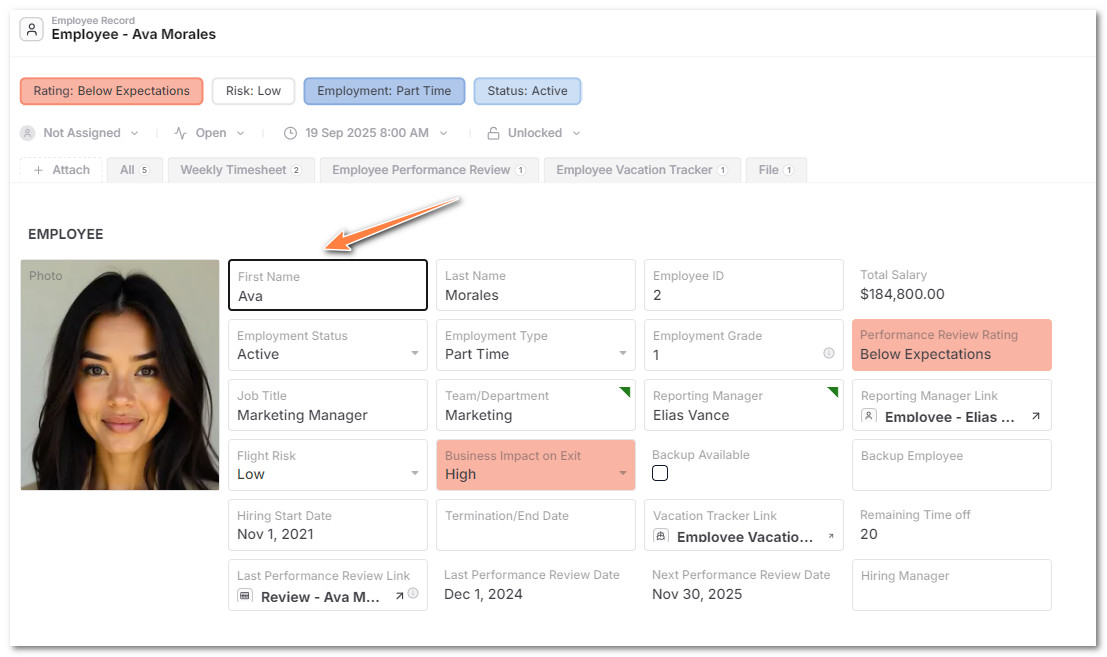Click the clock icon next to the date
Viewport: 1107px width, 657px height.
(290, 133)
